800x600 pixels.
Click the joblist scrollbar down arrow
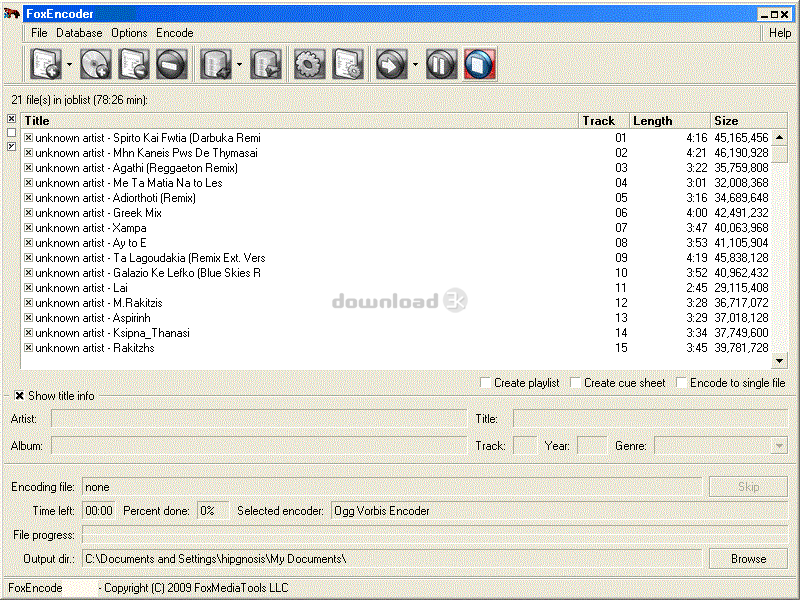(x=780, y=361)
